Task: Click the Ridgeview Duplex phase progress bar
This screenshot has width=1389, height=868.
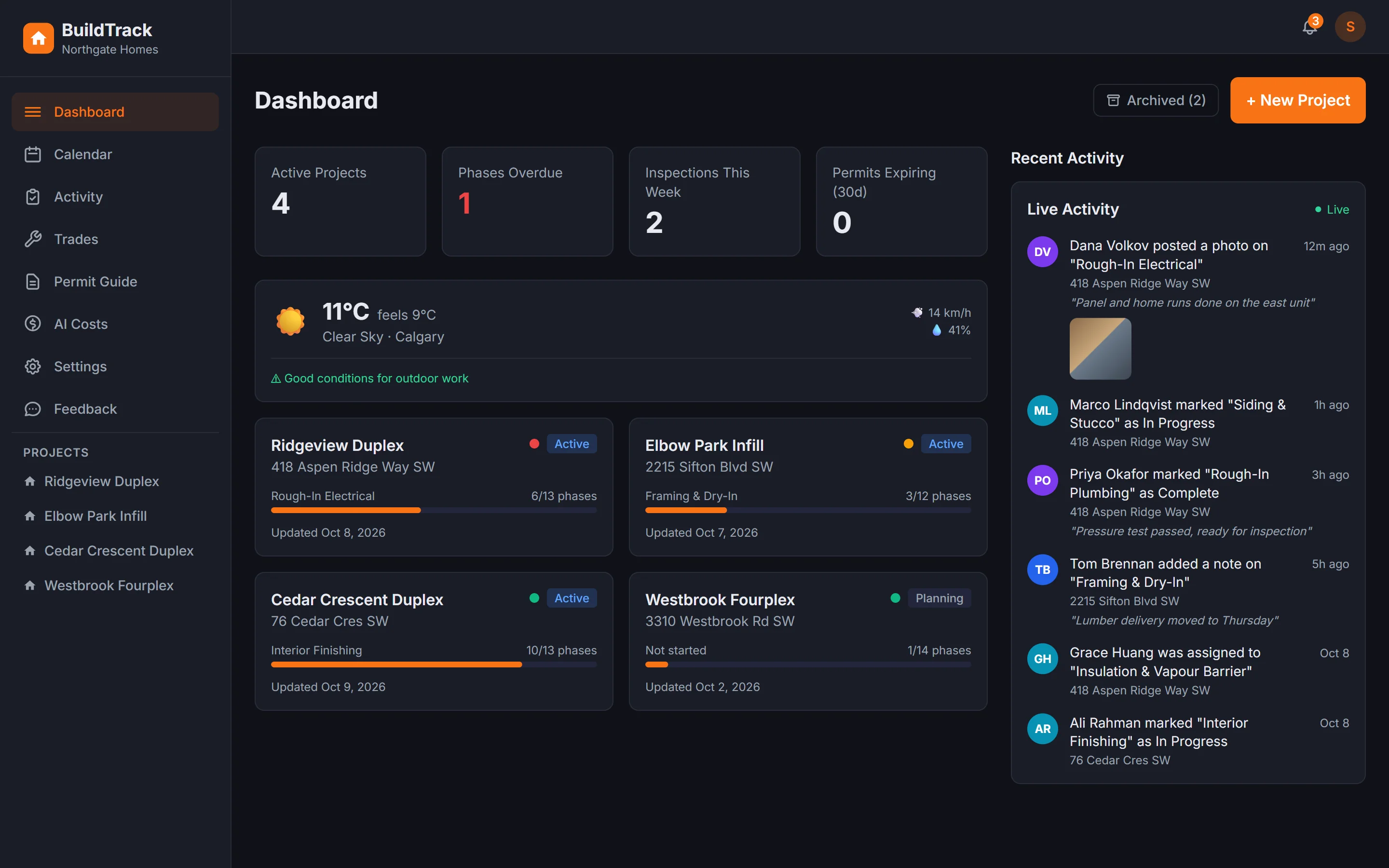Action: 434,510
